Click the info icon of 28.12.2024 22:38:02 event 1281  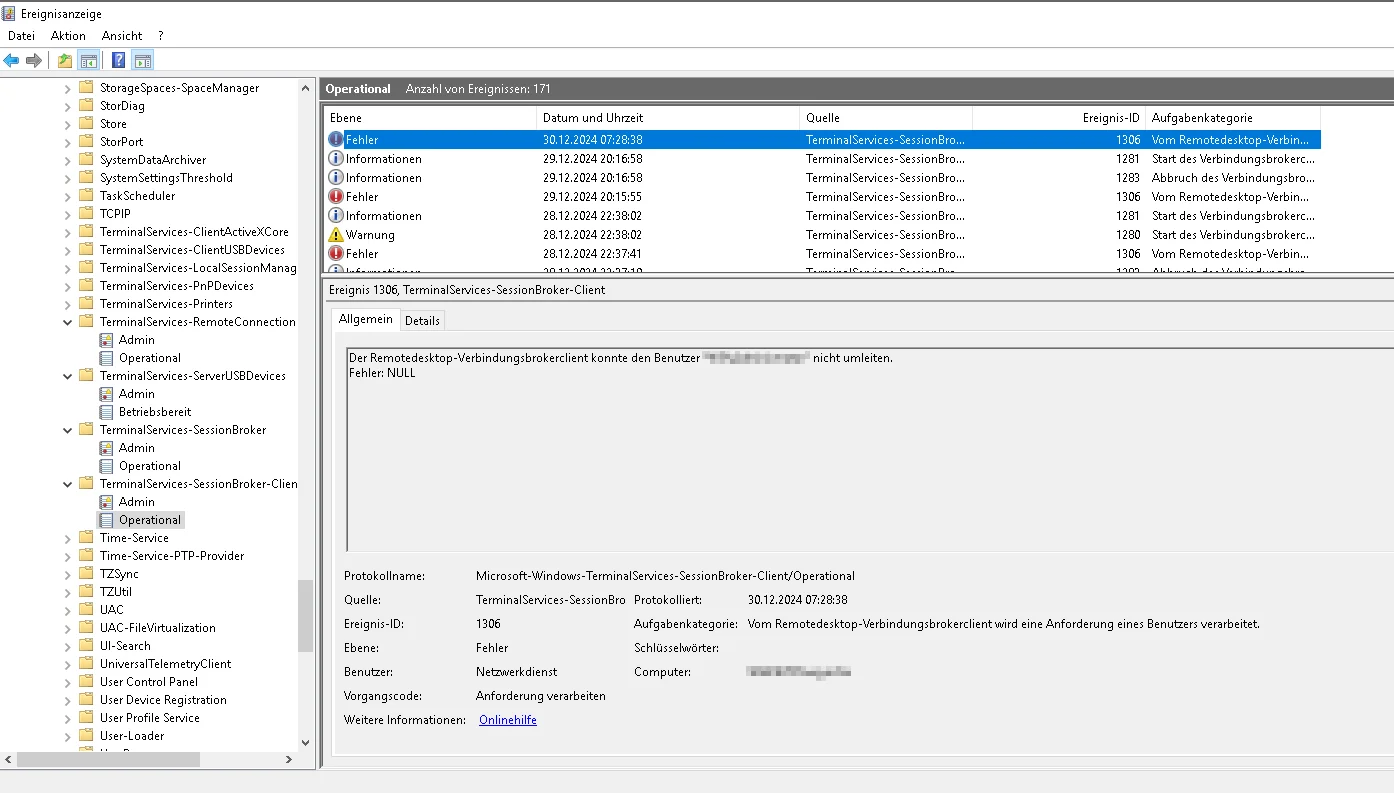[336, 216]
